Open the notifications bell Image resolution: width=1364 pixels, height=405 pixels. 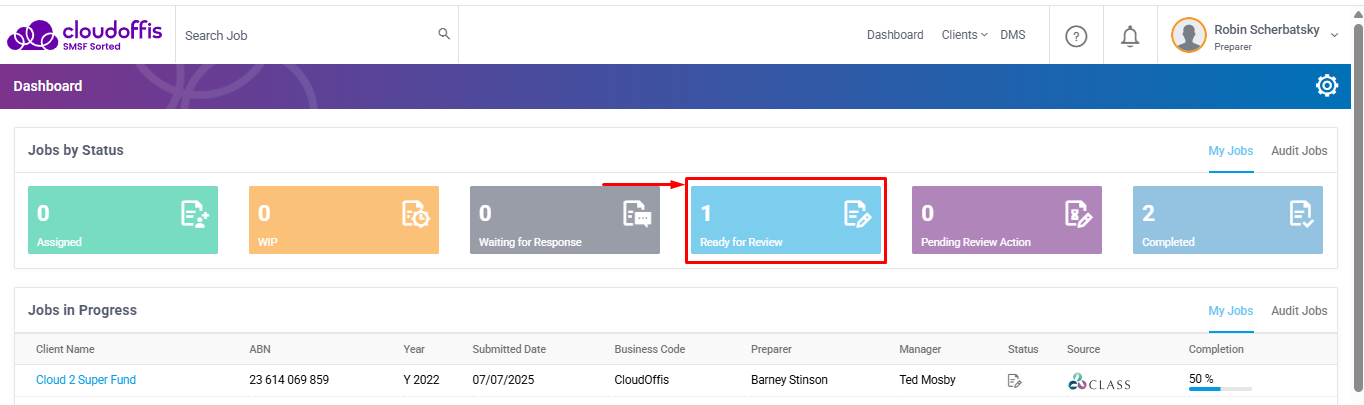click(x=1130, y=36)
